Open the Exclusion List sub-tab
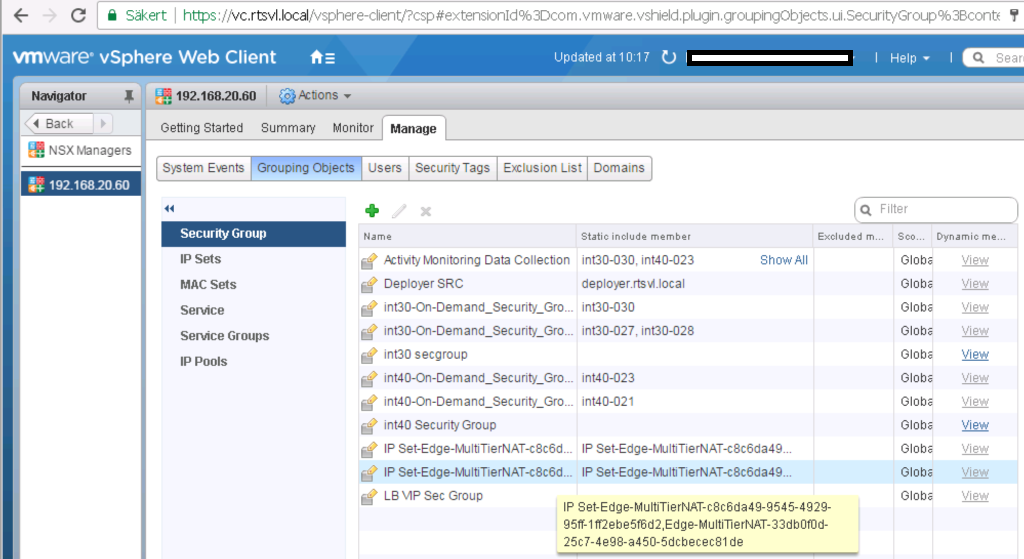This screenshot has height=559, width=1024. tap(542, 168)
